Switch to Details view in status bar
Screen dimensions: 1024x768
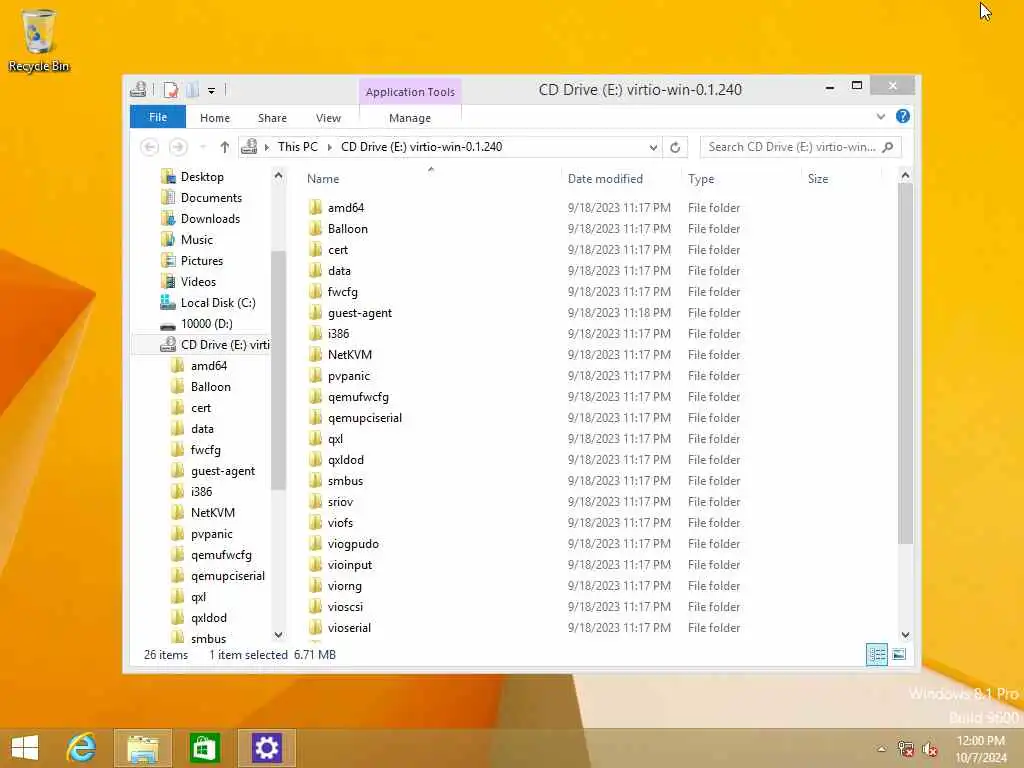click(x=876, y=654)
